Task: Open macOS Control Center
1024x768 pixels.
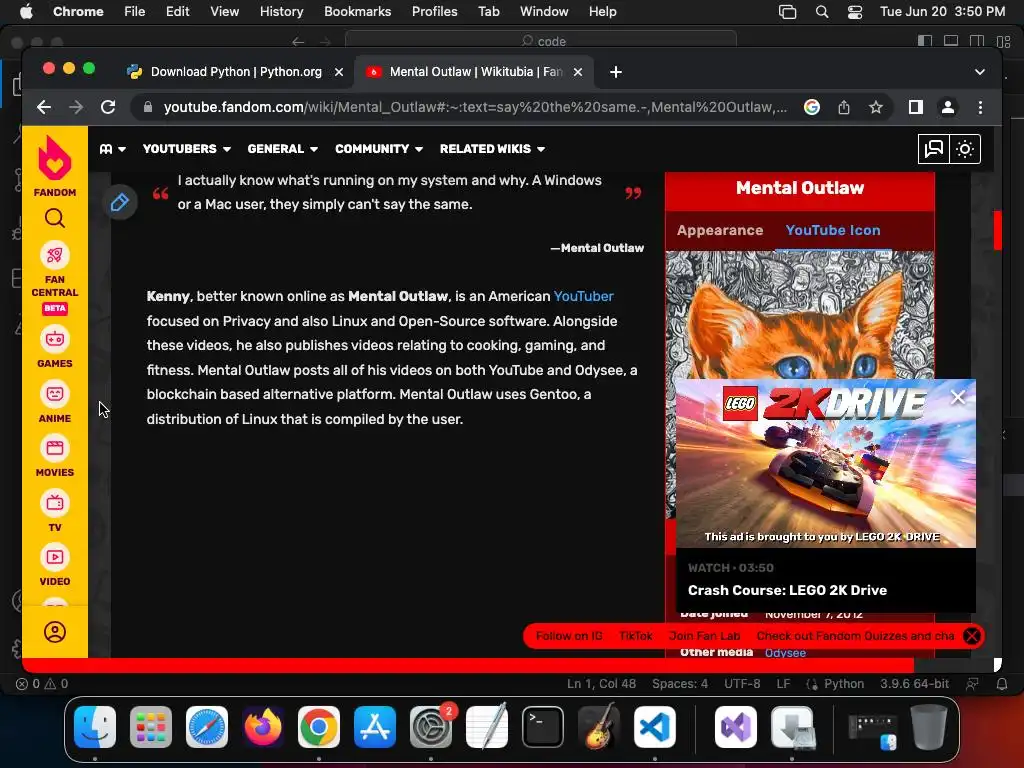Action: pos(854,12)
